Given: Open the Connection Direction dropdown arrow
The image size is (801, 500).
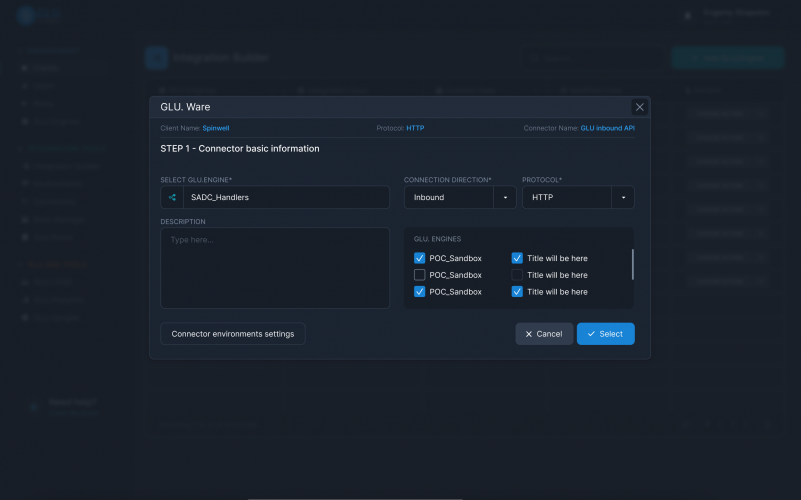Looking at the screenshot, I should (505, 197).
